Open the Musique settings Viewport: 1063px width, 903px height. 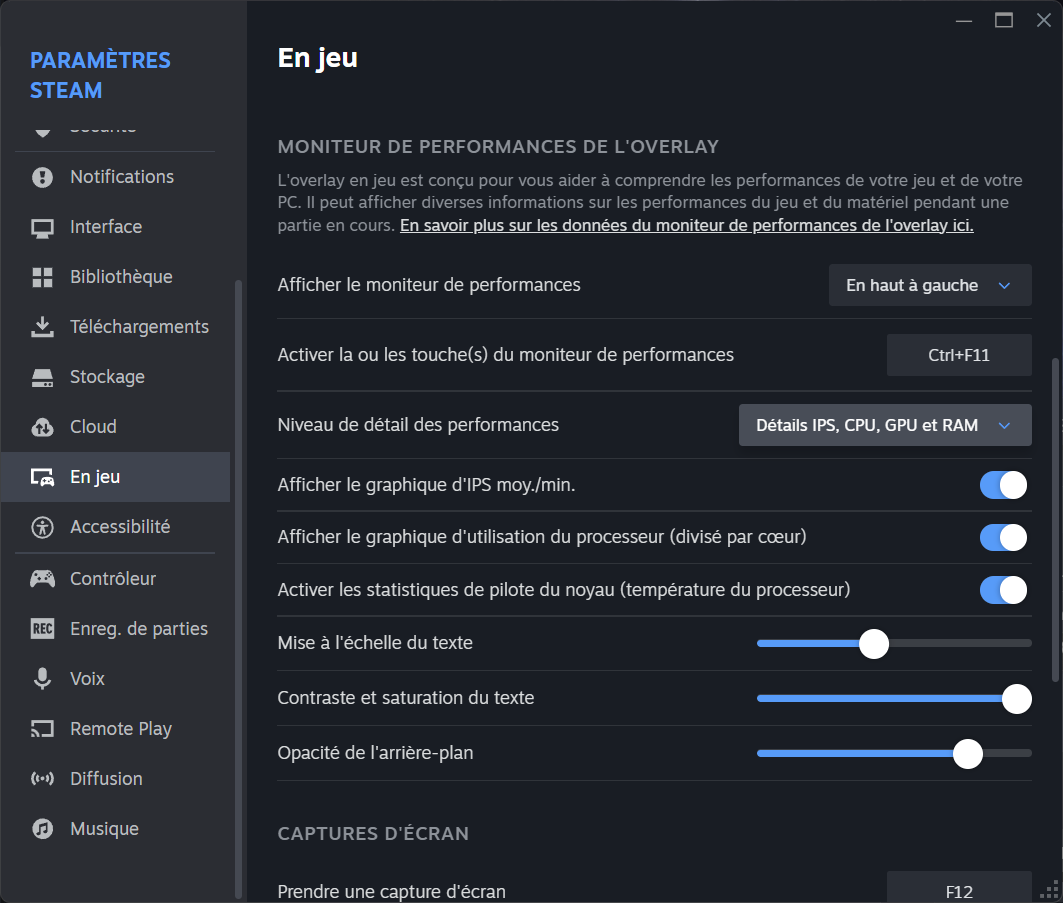(115, 829)
